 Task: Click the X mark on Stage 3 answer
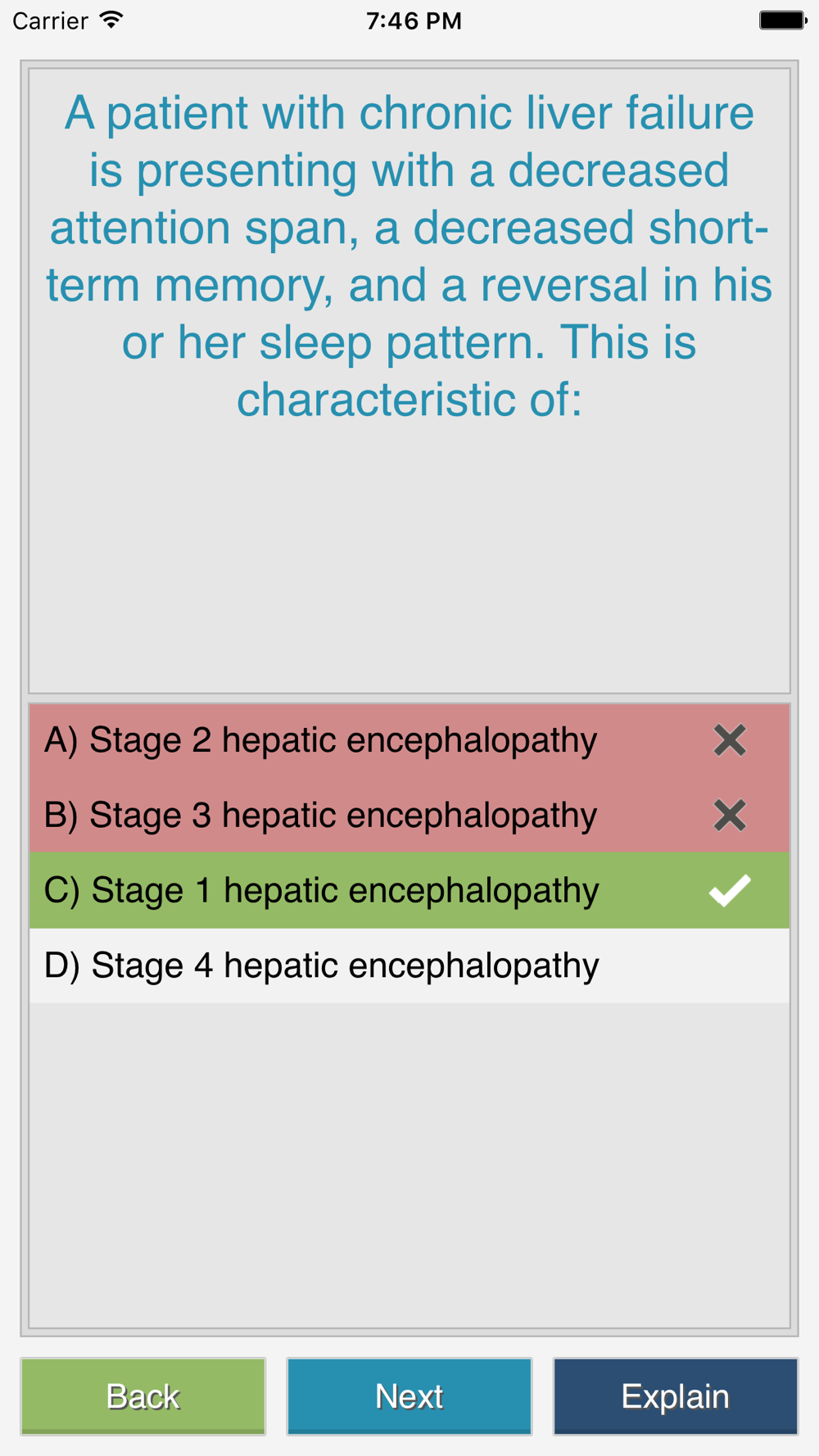tap(729, 816)
